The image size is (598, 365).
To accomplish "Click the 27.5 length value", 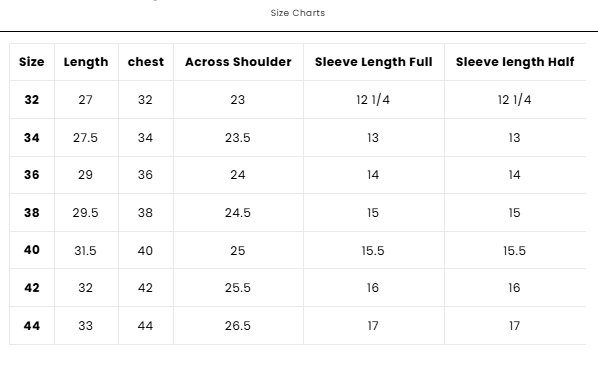I will [x=85, y=138].
